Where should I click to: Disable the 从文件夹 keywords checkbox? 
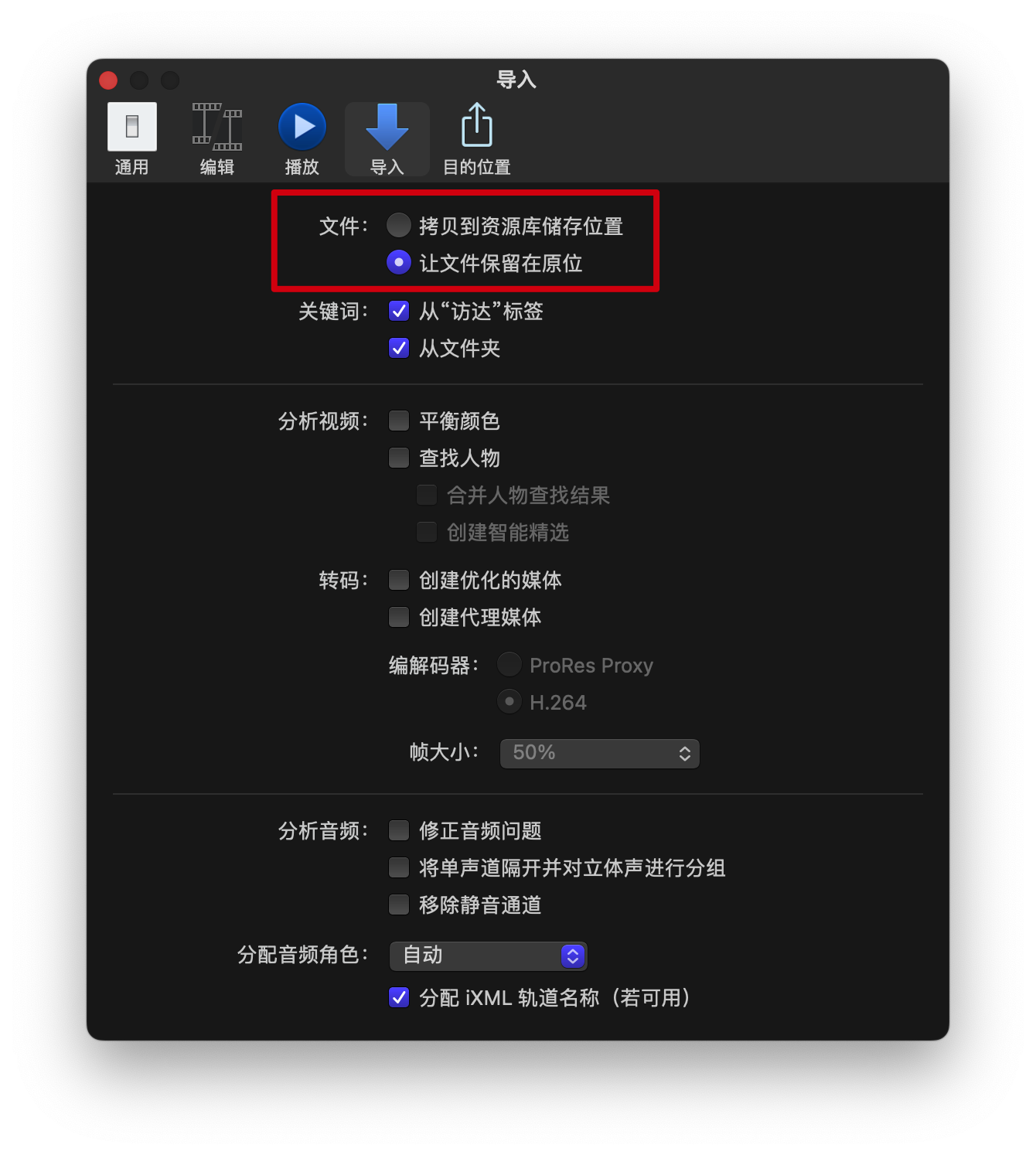(399, 348)
